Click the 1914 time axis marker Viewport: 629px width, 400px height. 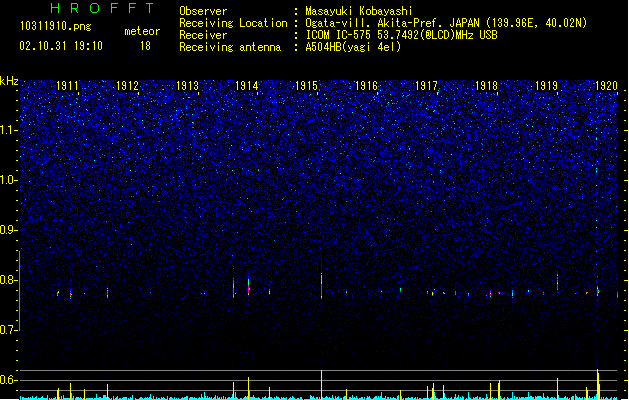pyautogui.click(x=246, y=86)
